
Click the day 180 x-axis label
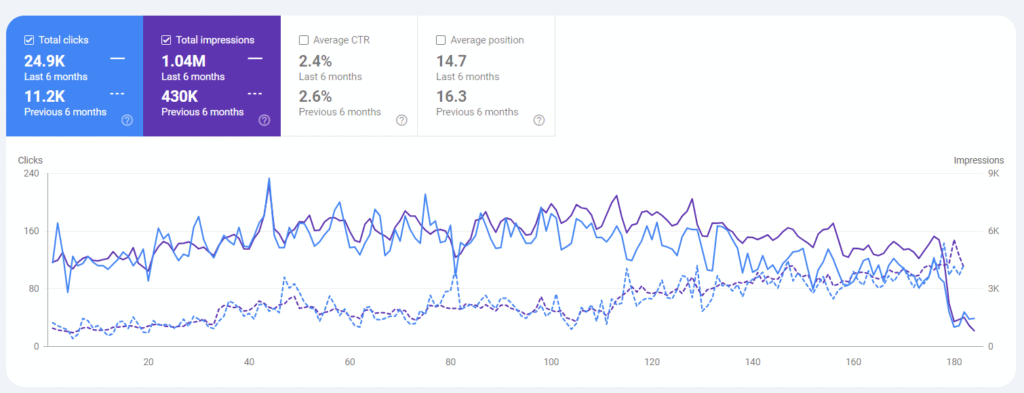point(954,362)
